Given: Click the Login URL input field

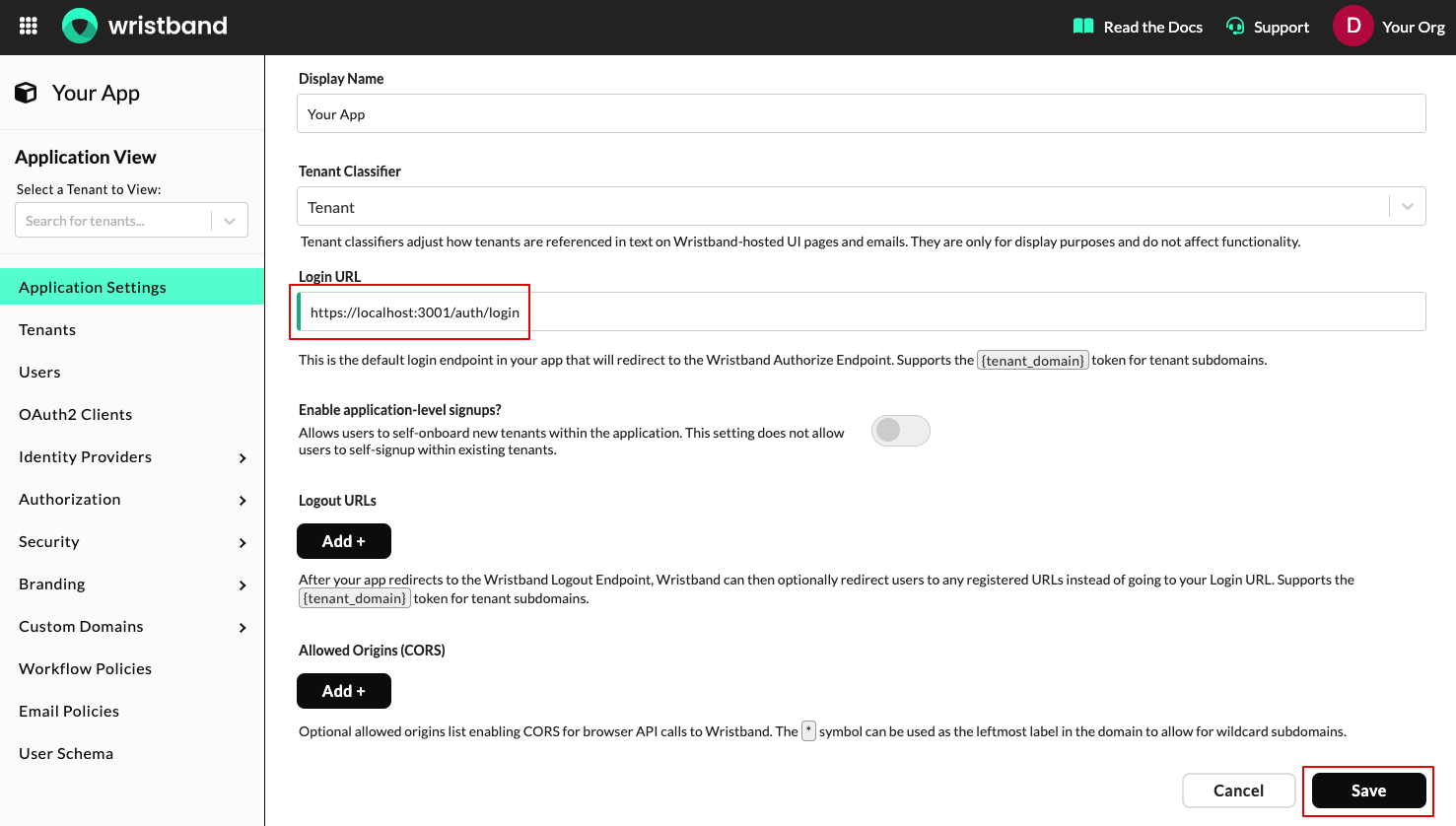Looking at the screenshot, I should 862,311.
